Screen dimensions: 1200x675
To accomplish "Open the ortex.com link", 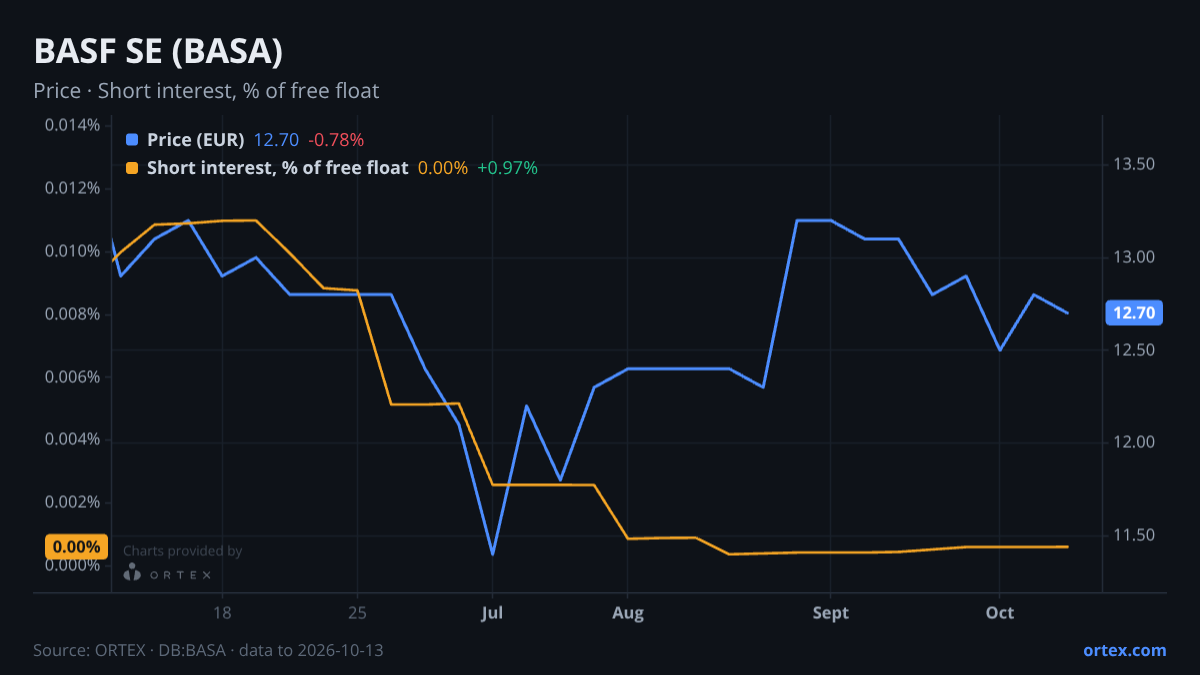I will (1125, 650).
